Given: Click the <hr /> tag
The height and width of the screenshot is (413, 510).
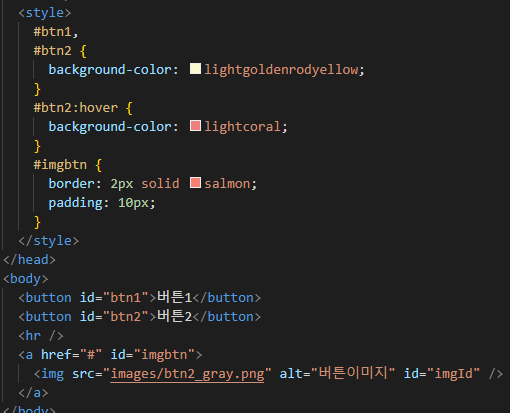Looking at the screenshot, I should click(x=41, y=336).
